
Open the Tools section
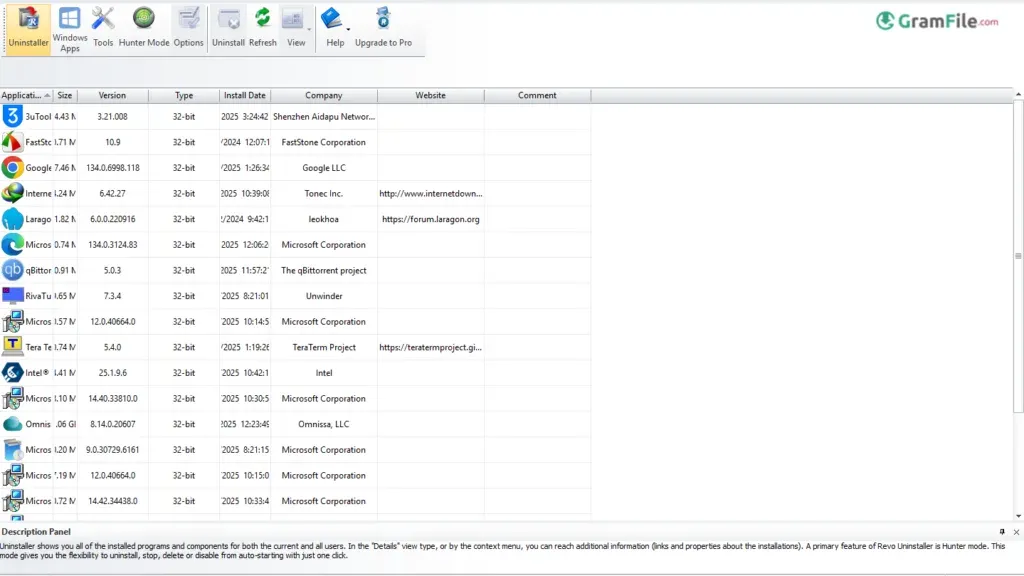[x=103, y=29]
